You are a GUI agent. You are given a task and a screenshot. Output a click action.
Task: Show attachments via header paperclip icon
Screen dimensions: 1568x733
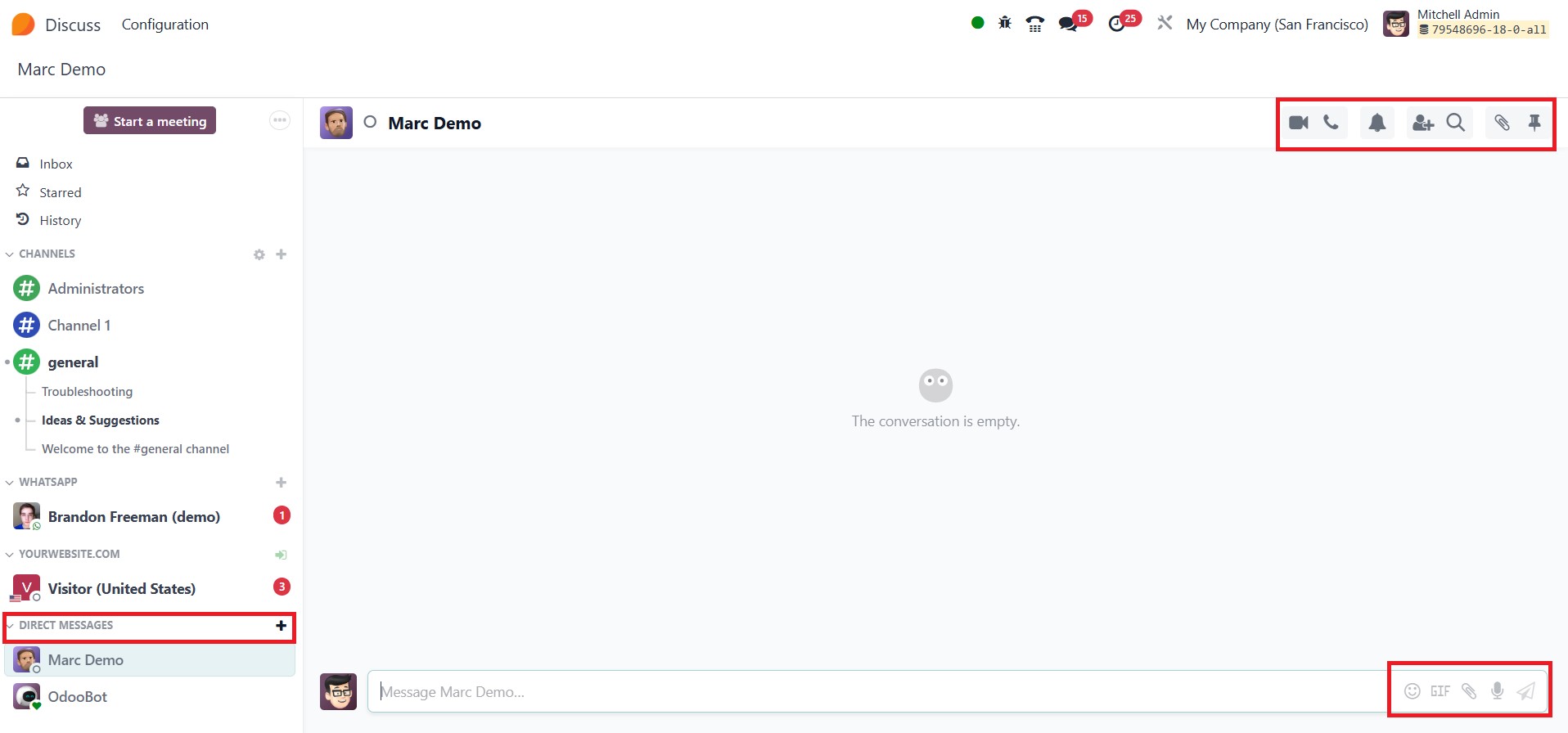1502,123
